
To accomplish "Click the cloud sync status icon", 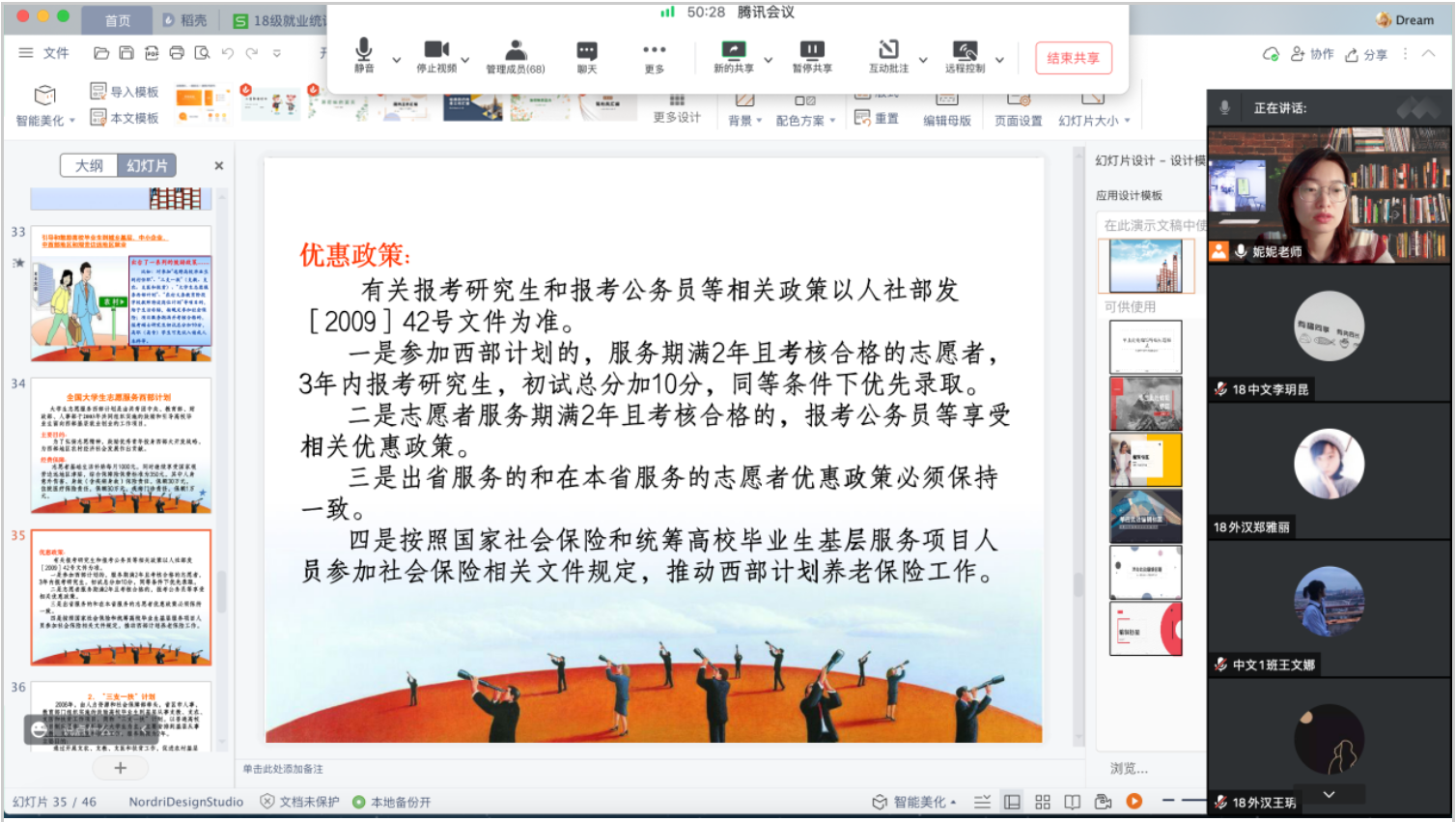I will 1271,54.
